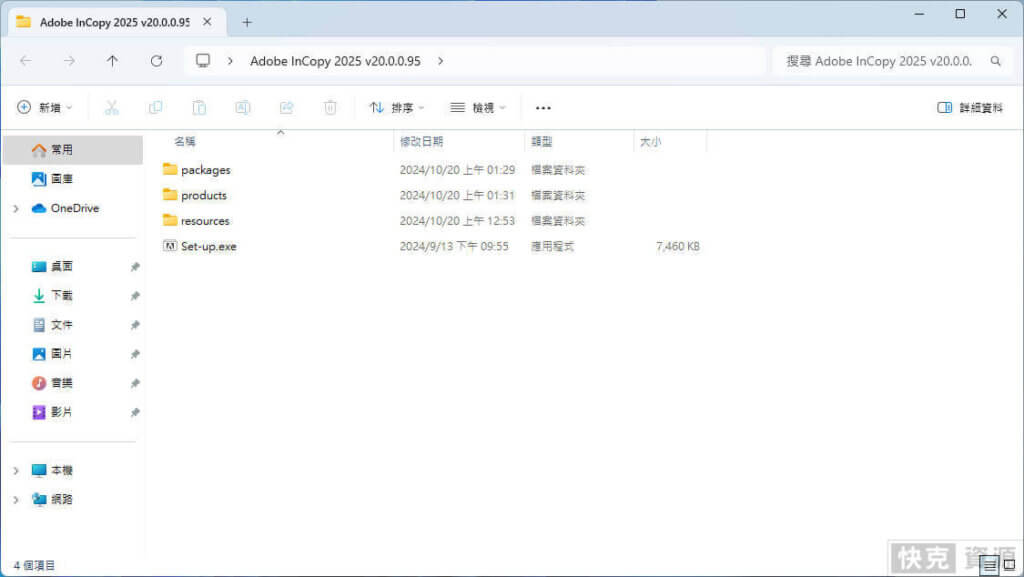Add a new Explorer tab
Image resolution: width=1024 pixels, height=577 pixels.
click(x=247, y=22)
